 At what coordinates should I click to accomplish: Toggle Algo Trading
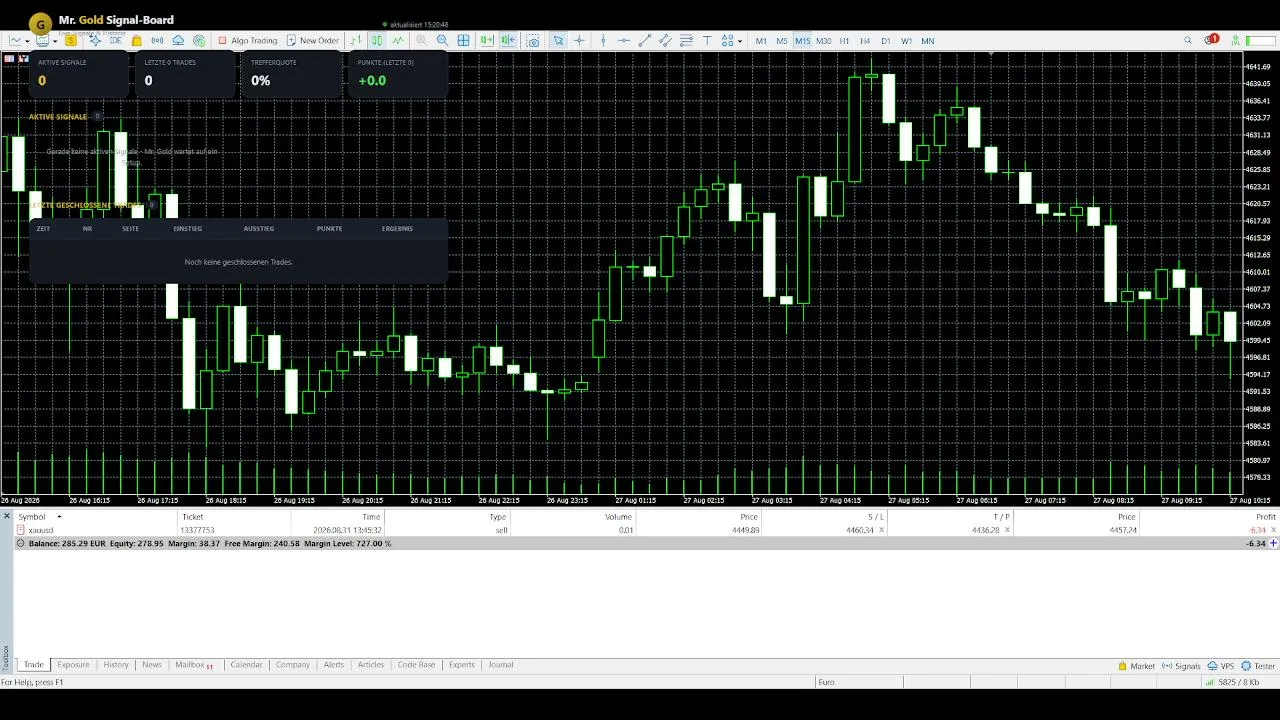[x=248, y=40]
